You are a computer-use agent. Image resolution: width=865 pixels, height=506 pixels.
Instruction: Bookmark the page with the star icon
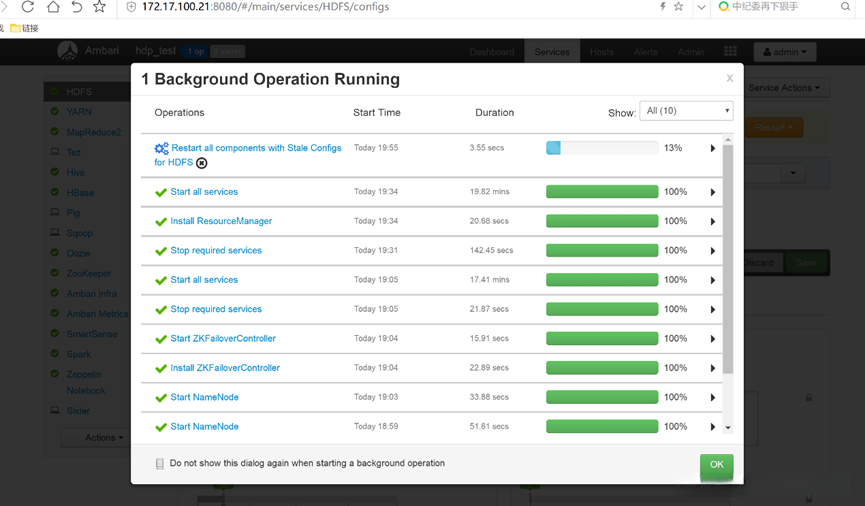tap(99, 7)
